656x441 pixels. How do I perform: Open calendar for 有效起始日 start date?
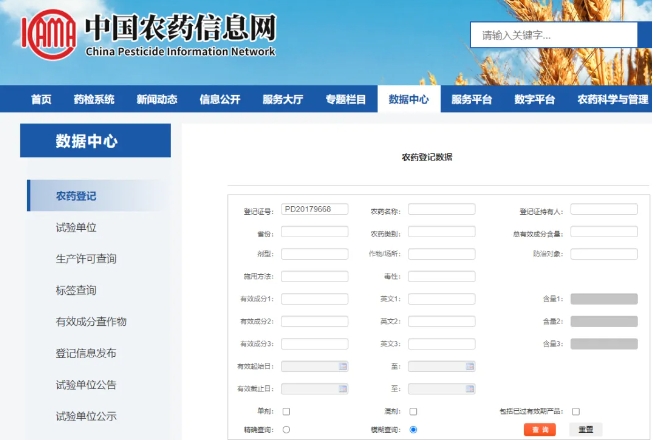343,367
